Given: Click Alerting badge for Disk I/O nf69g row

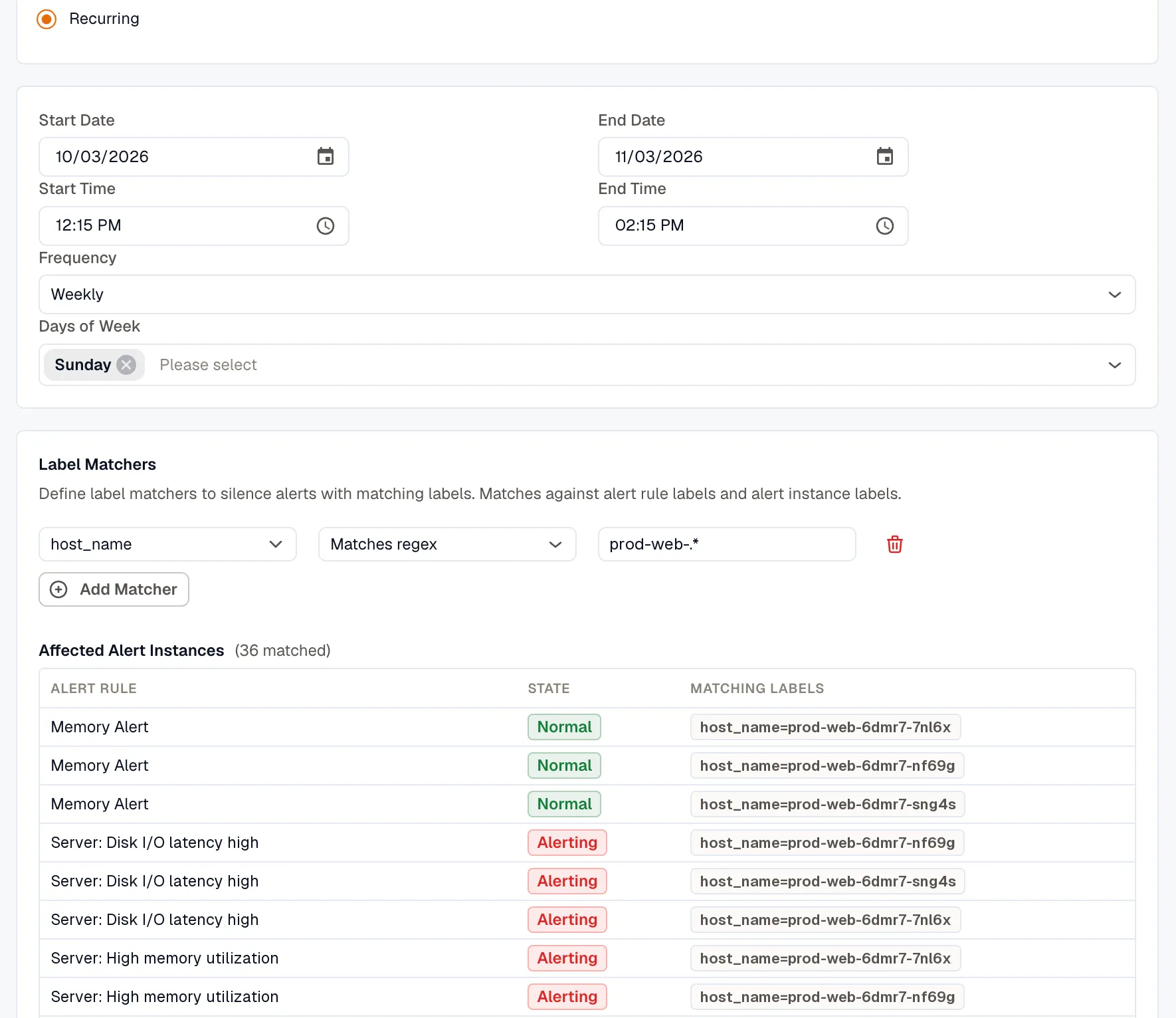Looking at the screenshot, I should click(x=567, y=843).
